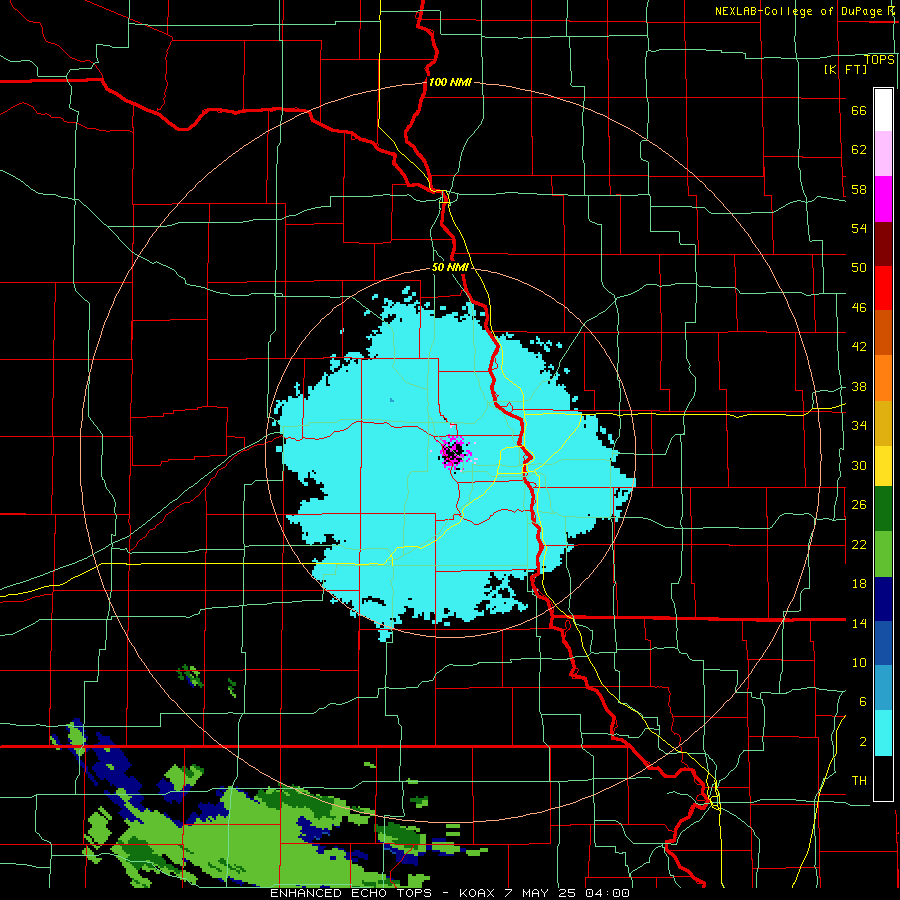This screenshot has height=900, width=900.
Task: Click the [K FT] units label
Action: point(845,69)
